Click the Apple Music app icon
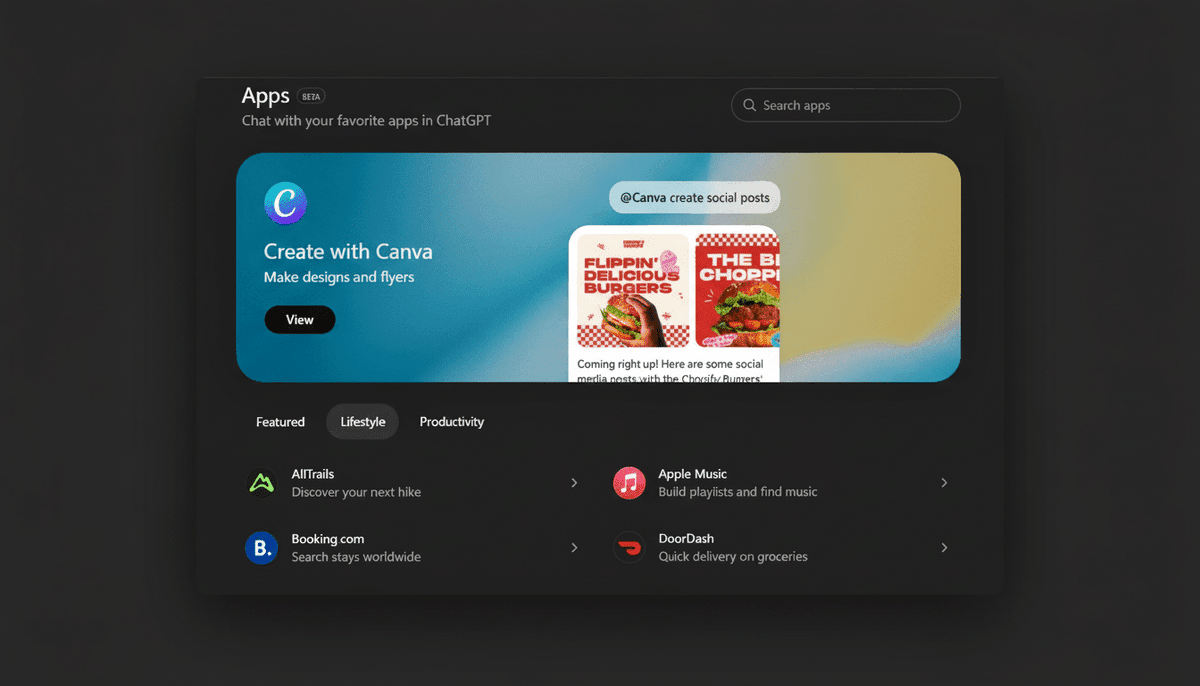 (629, 483)
